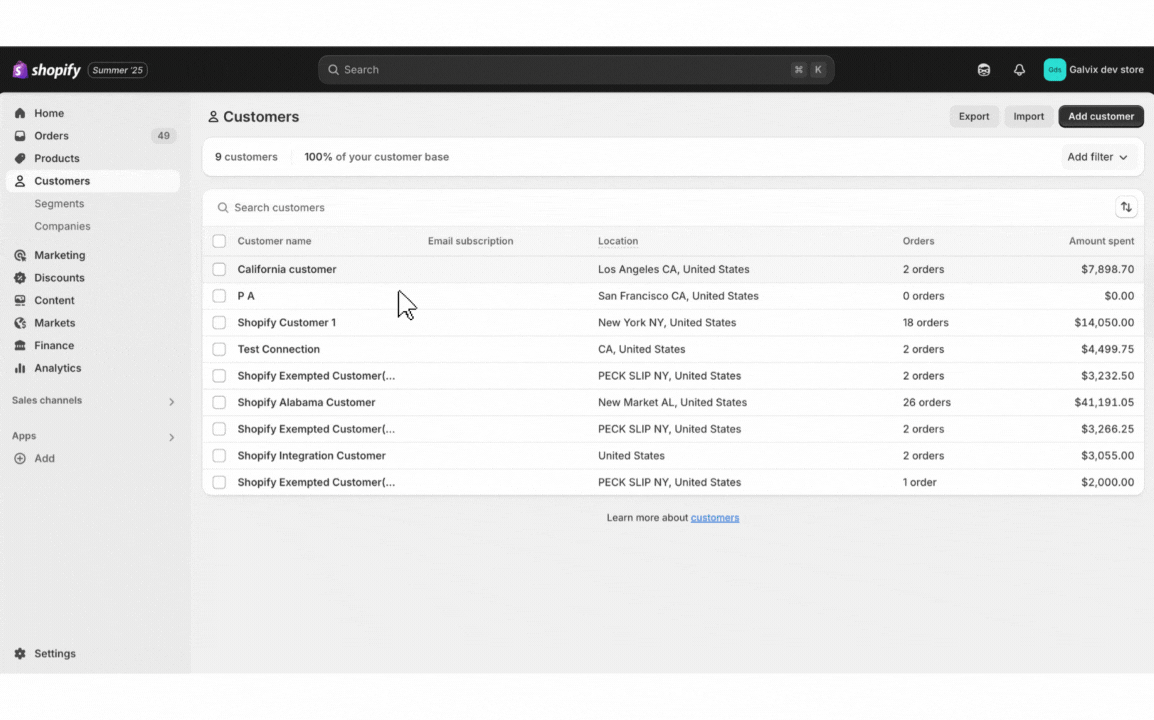Click the Discounts badge icon
1154x720 pixels.
(x=20, y=278)
